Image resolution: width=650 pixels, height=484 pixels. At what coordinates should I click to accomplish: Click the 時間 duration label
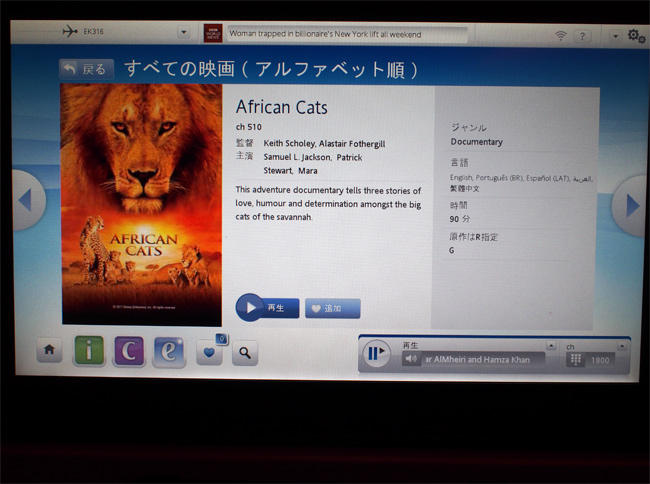(458, 205)
